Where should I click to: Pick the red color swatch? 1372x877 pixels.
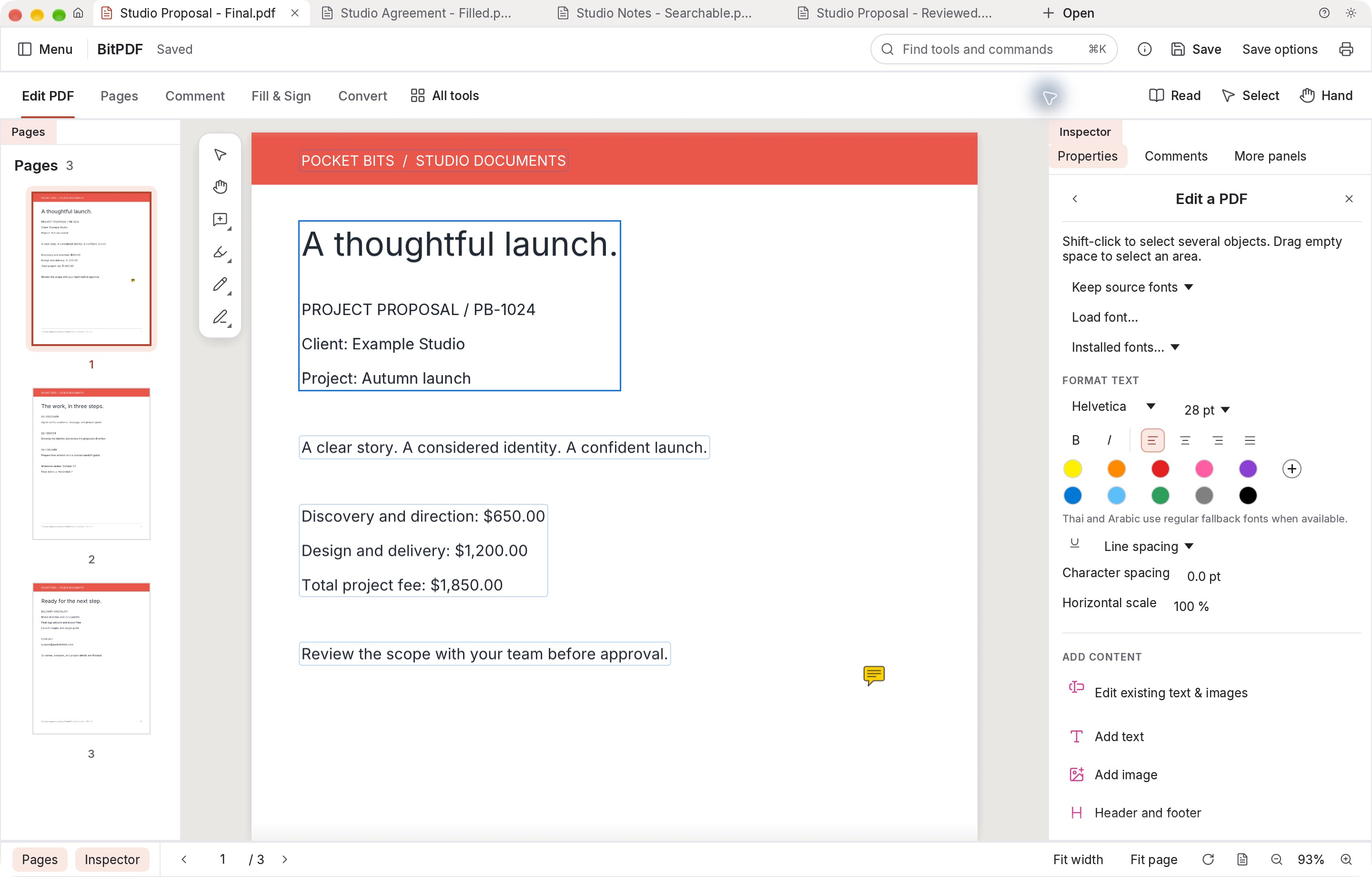pyautogui.click(x=1160, y=469)
